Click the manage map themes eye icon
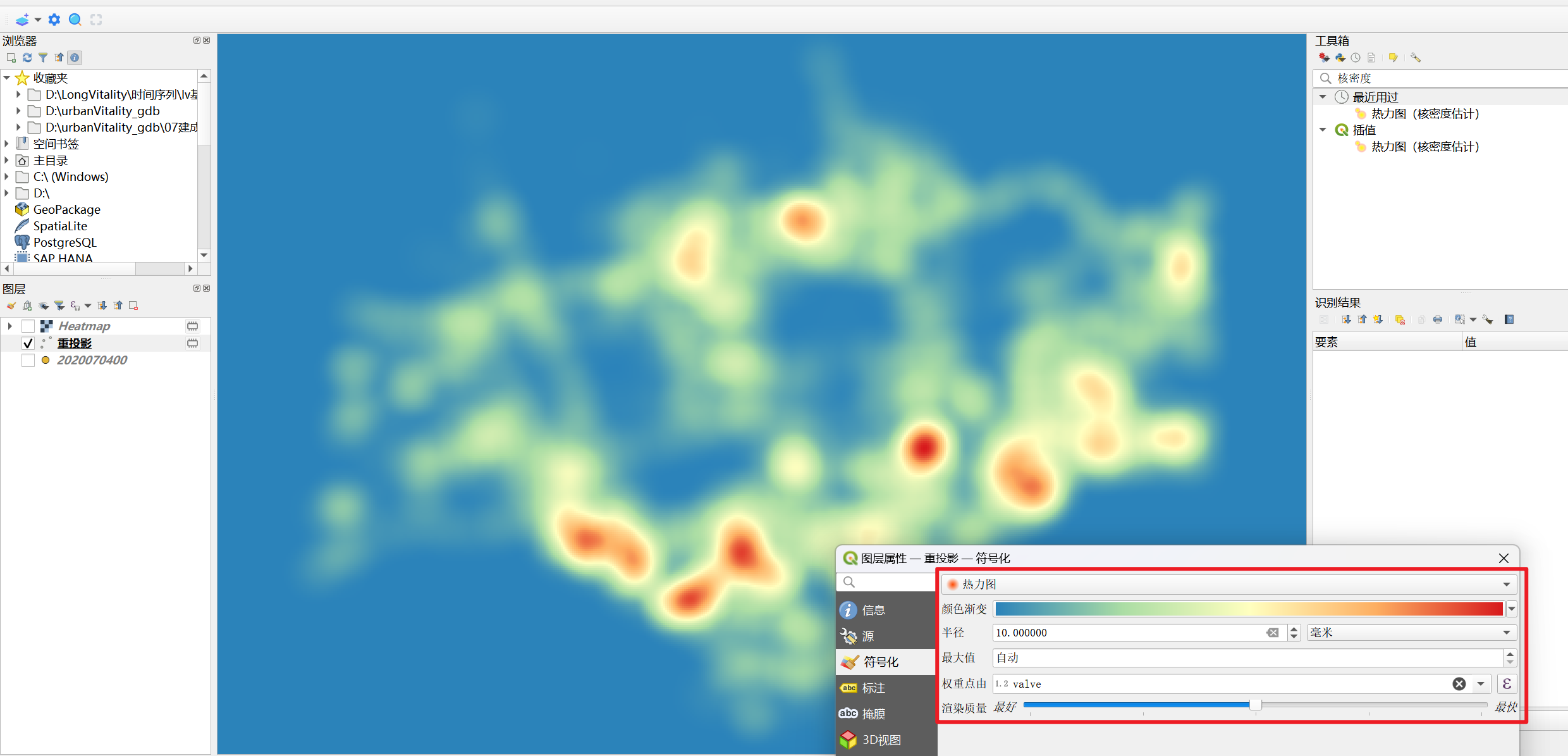 coord(44,306)
